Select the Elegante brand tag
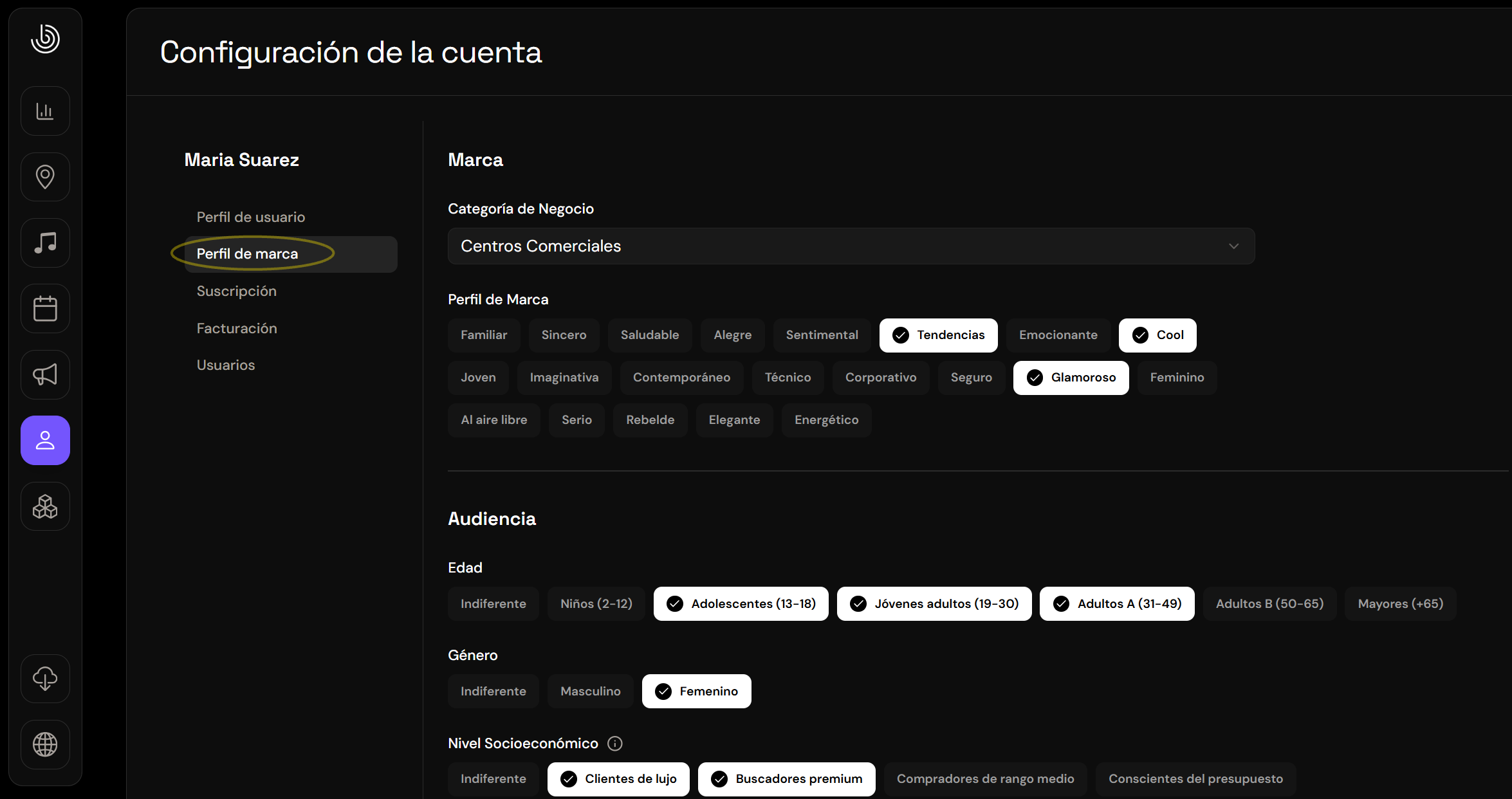 [734, 420]
